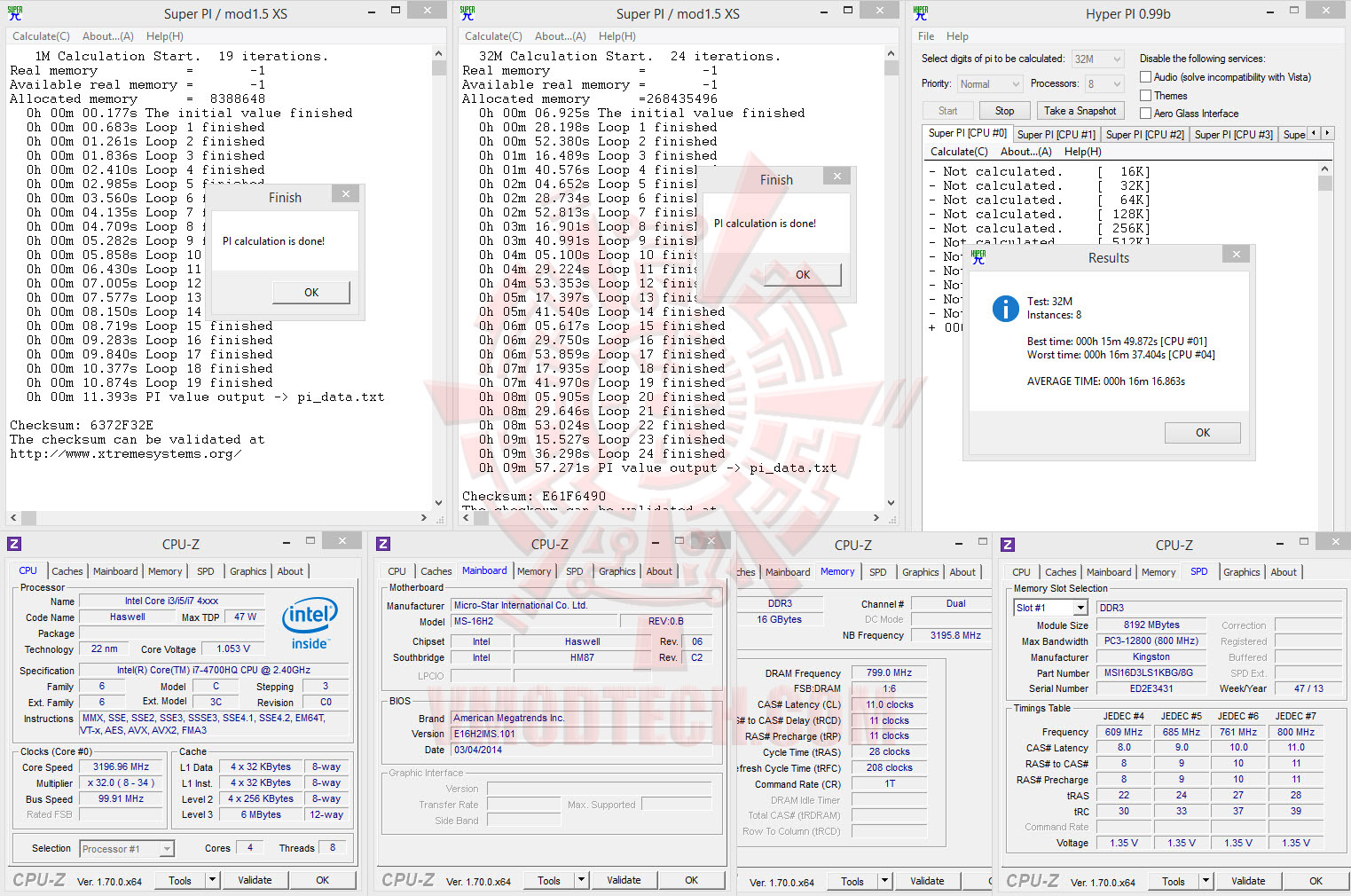Image resolution: width=1351 pixels, height=896 pixels.
Task: Click OK in the 1M Super PI Finish dialog
Action: click(311, 292)
